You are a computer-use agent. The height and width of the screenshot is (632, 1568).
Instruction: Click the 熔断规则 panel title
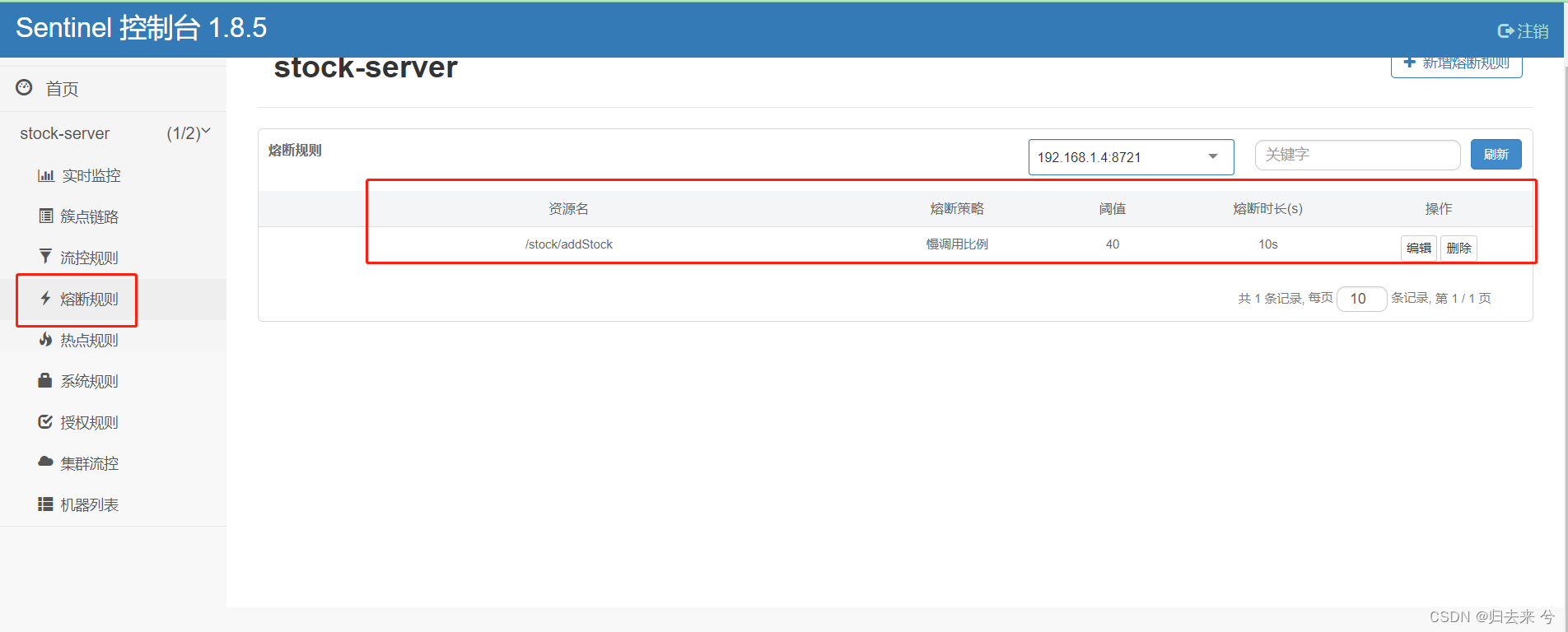coord(295,151)
